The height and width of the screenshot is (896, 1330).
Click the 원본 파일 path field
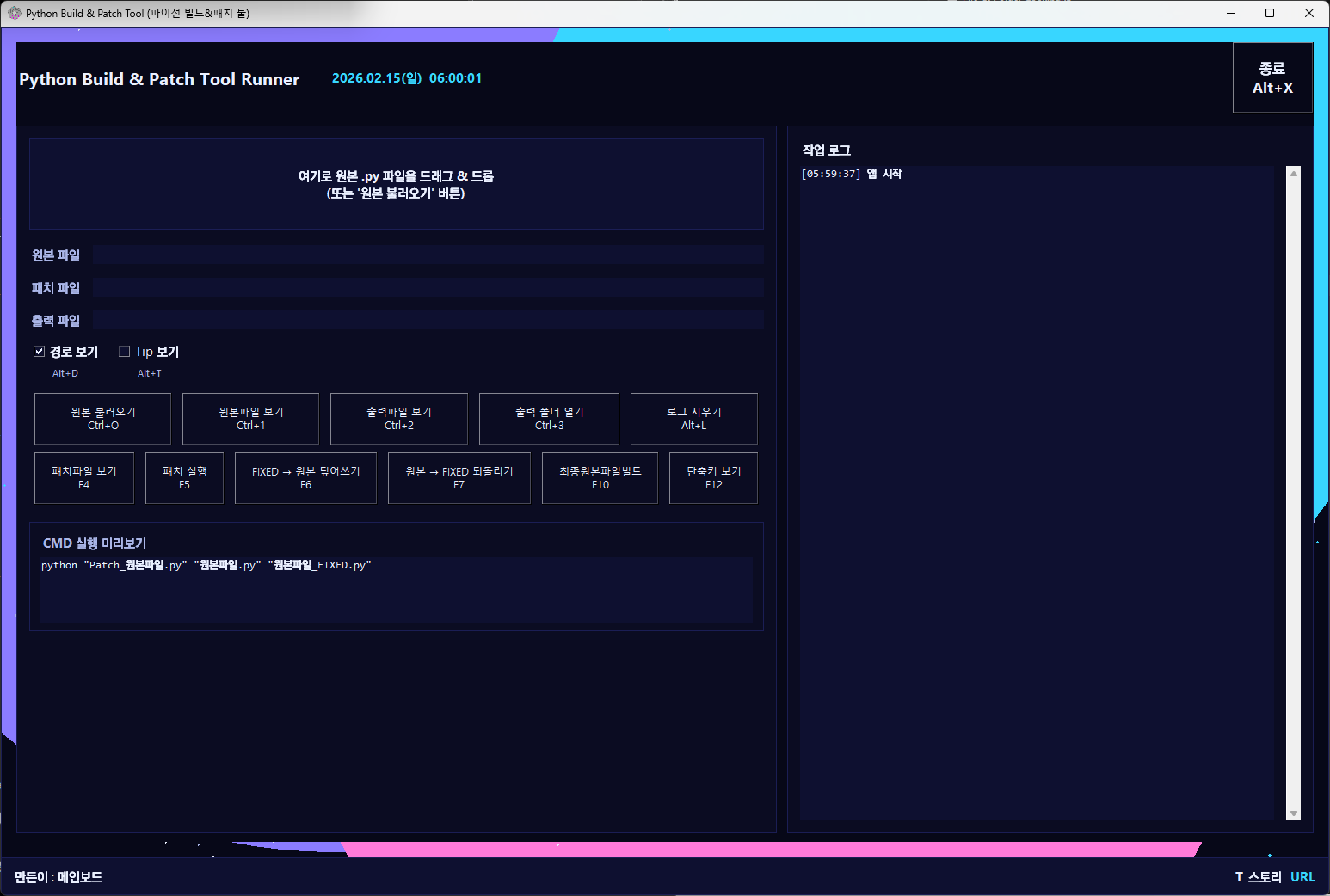[x=428, y=255]
